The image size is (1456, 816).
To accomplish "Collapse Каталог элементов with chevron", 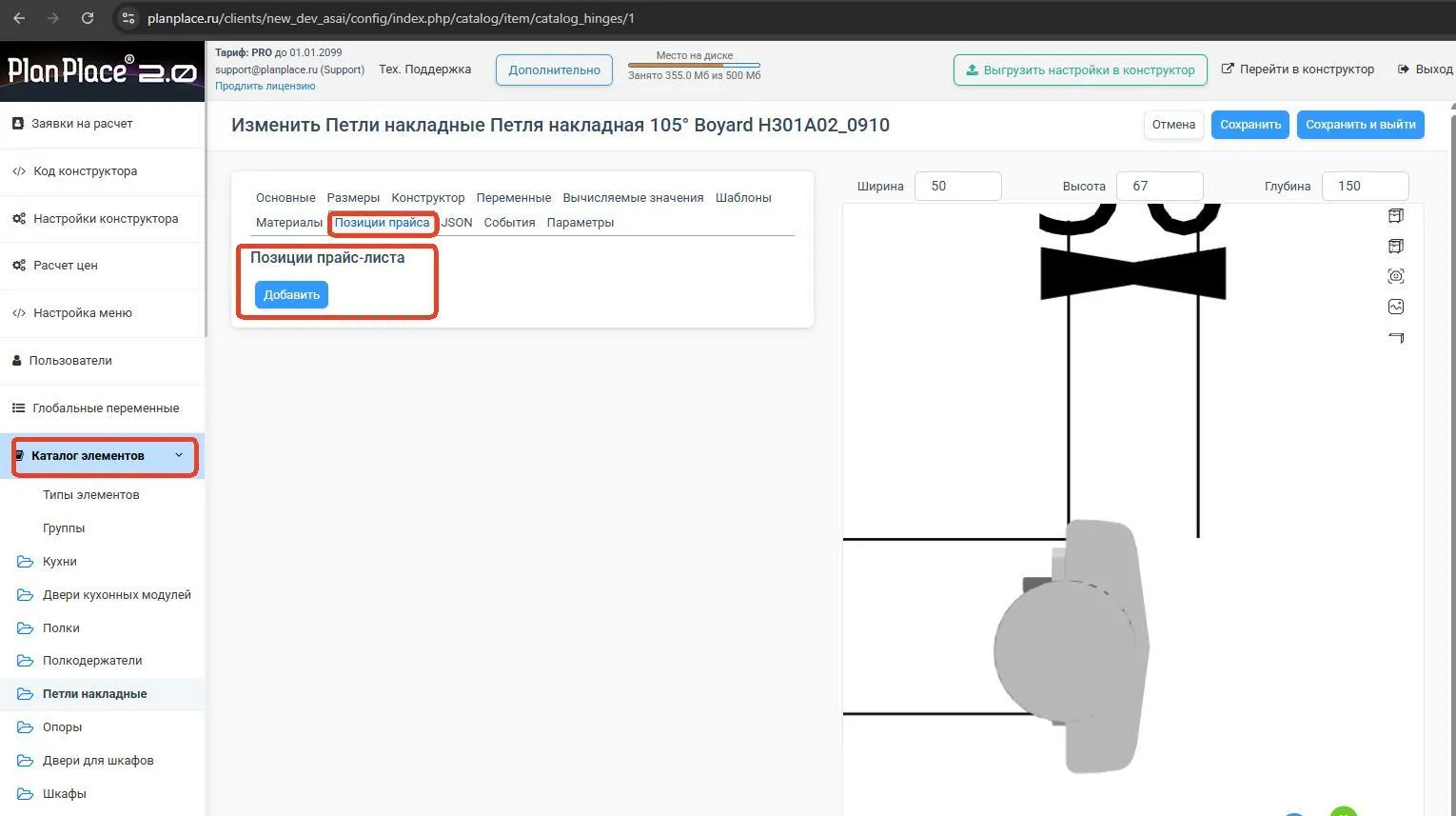I will [x=179, y=455].
